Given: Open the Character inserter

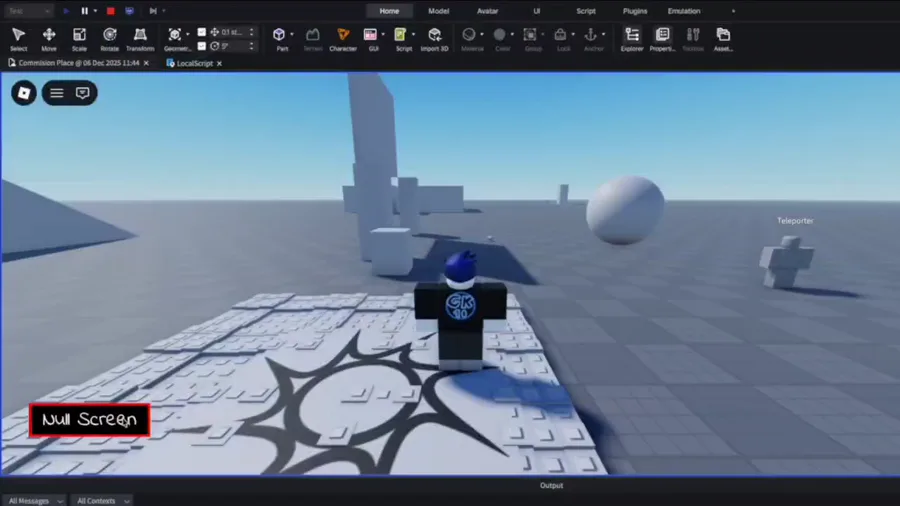Looking at the screenshot, I should (x=343, y=39).
